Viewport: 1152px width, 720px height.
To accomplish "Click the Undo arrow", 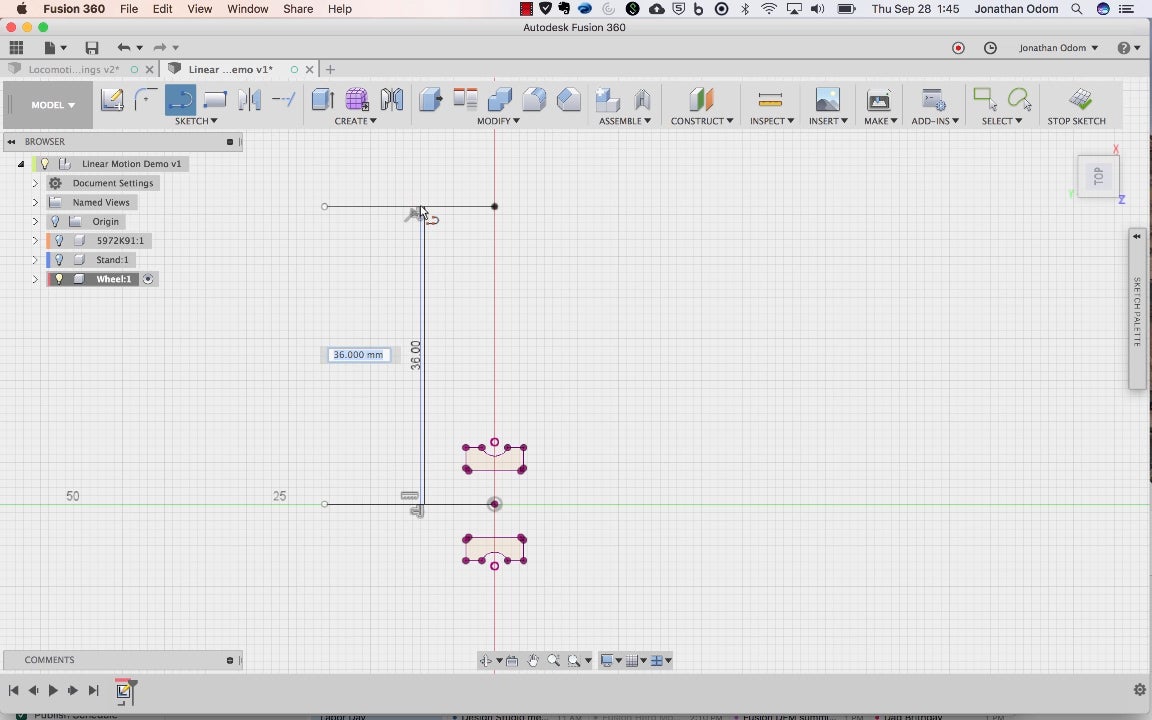I will point(123,48).
